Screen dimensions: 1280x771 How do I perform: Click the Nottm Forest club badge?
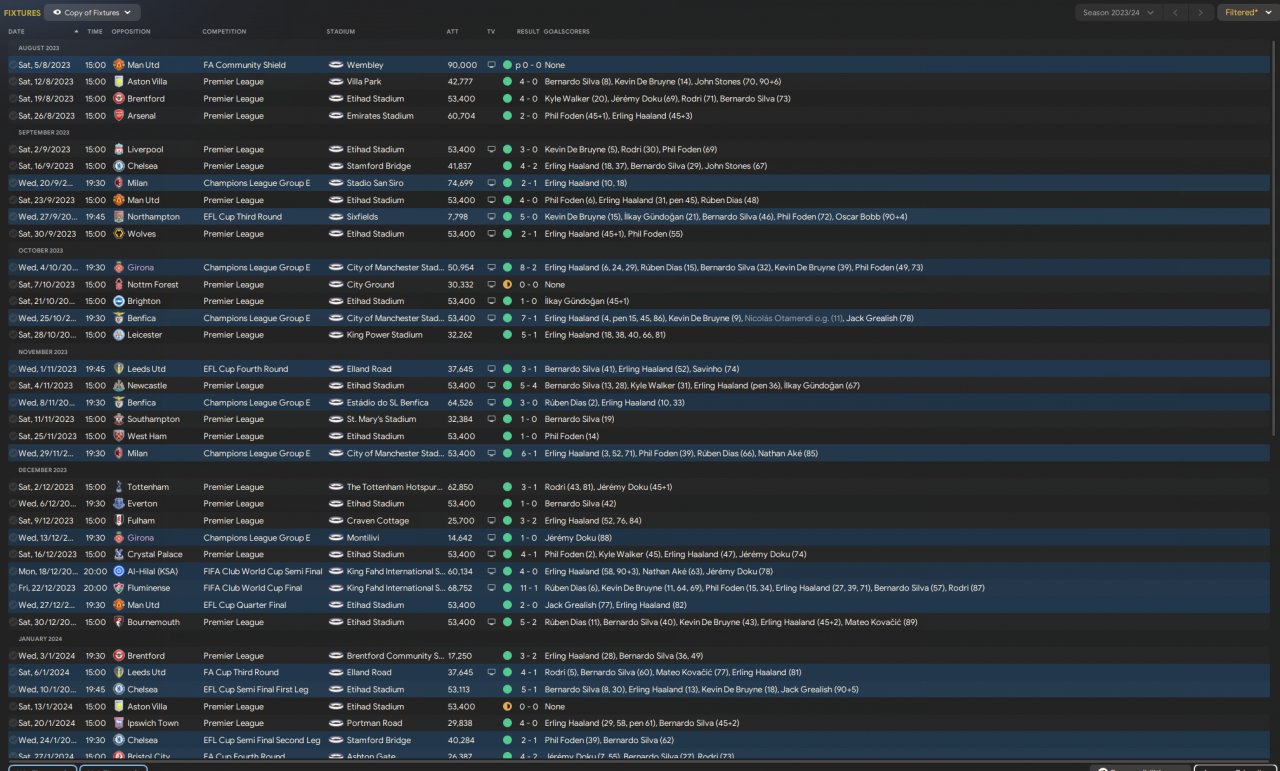pos(118,285)
